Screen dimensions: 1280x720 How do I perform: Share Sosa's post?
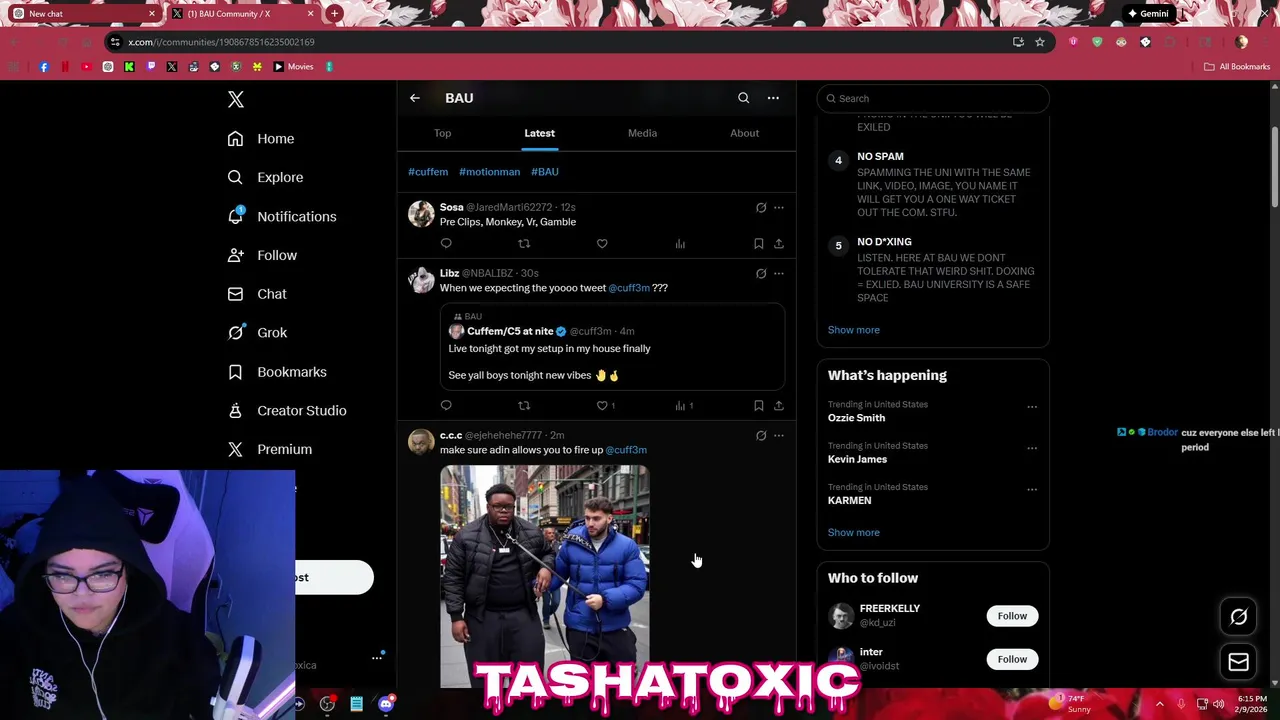779,243
